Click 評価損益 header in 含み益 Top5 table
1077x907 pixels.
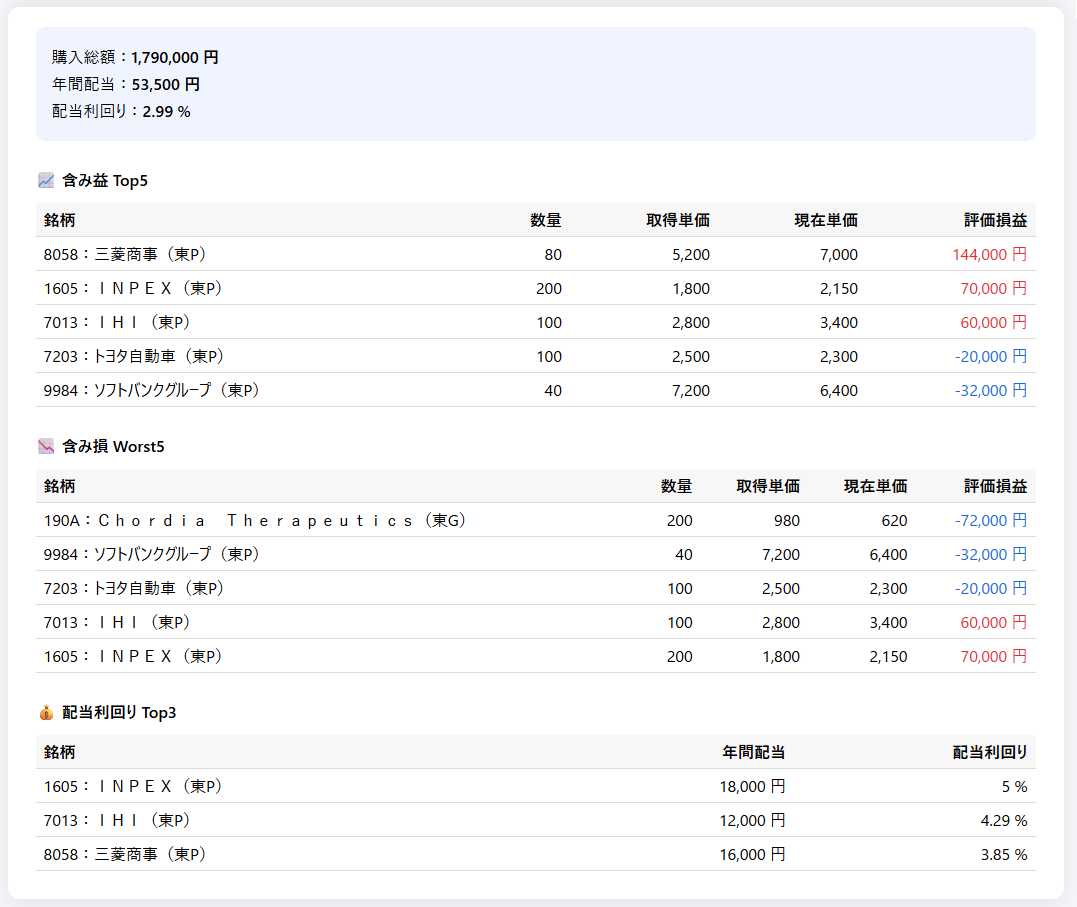tap(995, 221)
